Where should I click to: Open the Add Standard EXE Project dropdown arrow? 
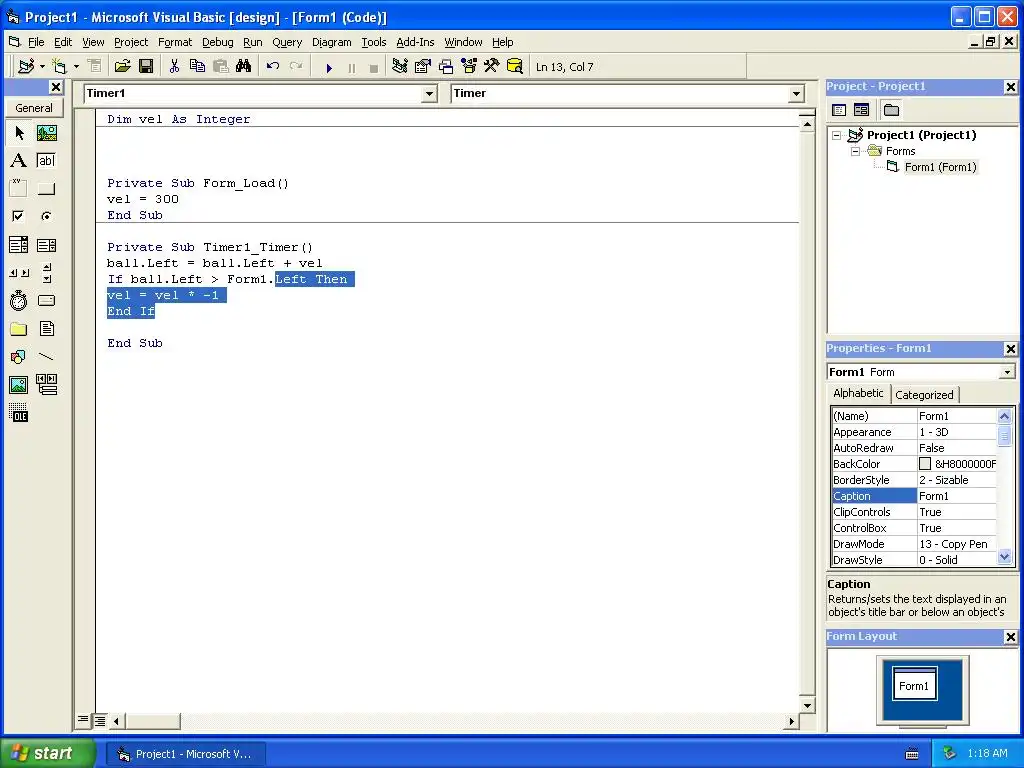coord(42,67)
